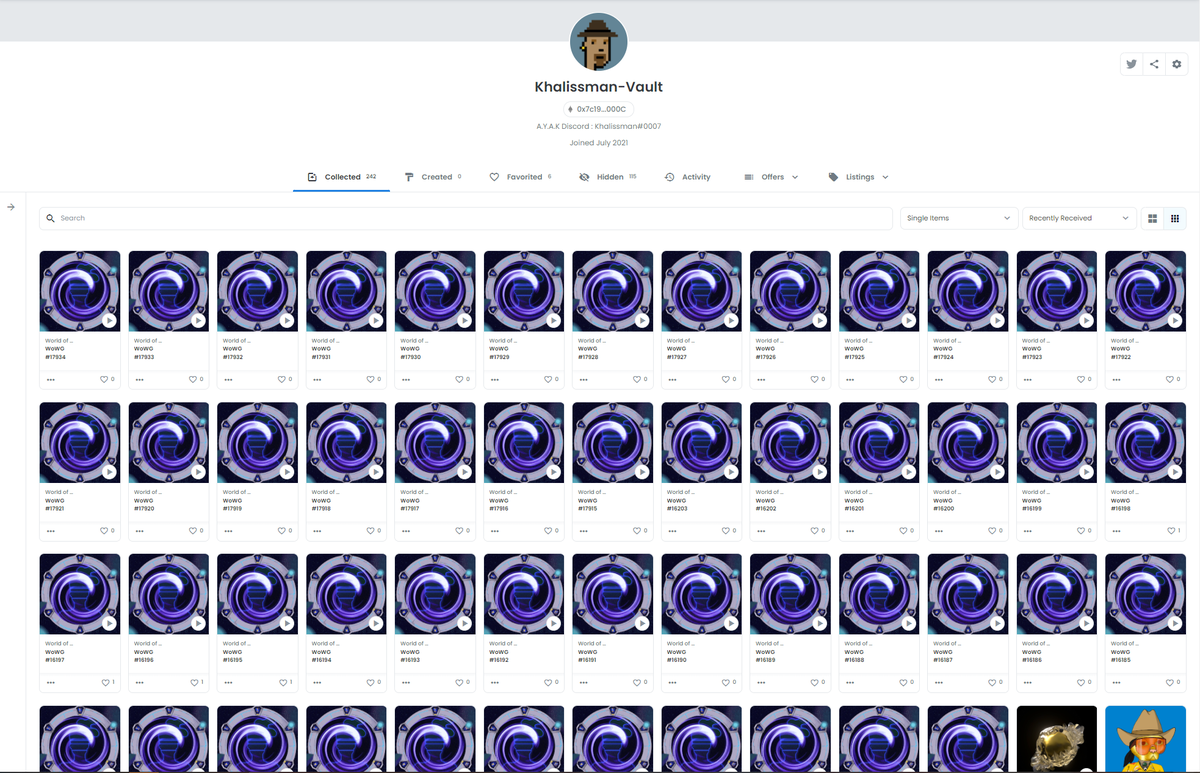
Task: Play the WoWG #16203 media
Action: pos(730,472)
